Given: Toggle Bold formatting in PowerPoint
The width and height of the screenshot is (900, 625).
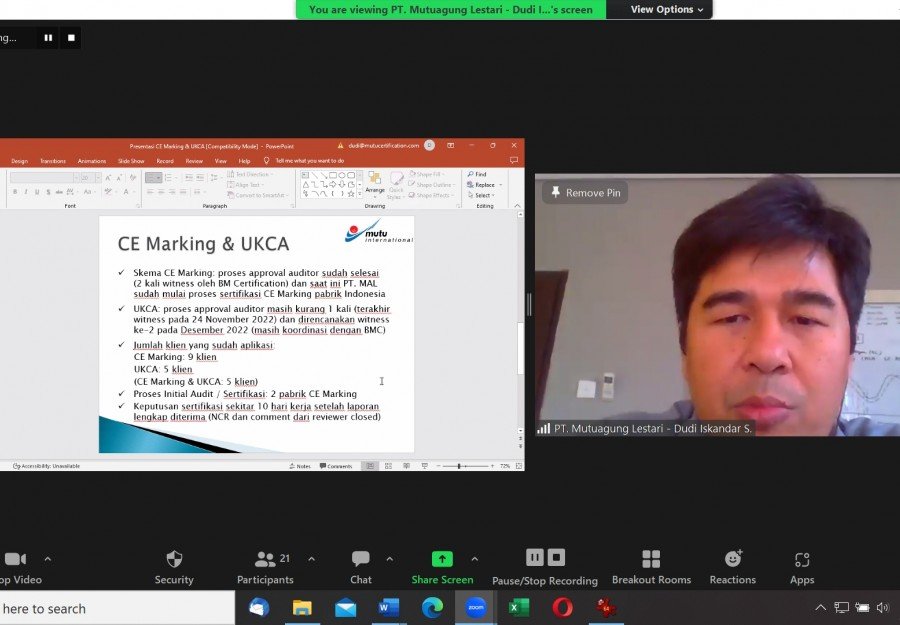Looking at the screenshot, I should pyautogui.click(x=15, y=192).
